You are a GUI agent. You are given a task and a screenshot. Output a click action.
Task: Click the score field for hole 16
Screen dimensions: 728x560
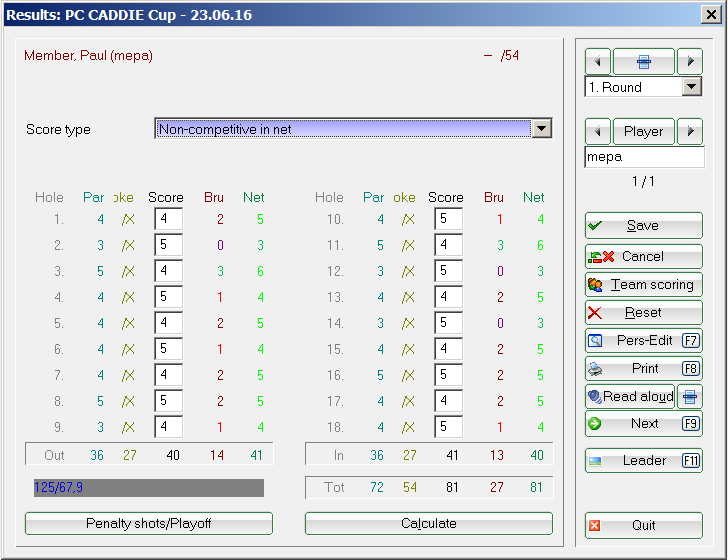coord(448,375)
